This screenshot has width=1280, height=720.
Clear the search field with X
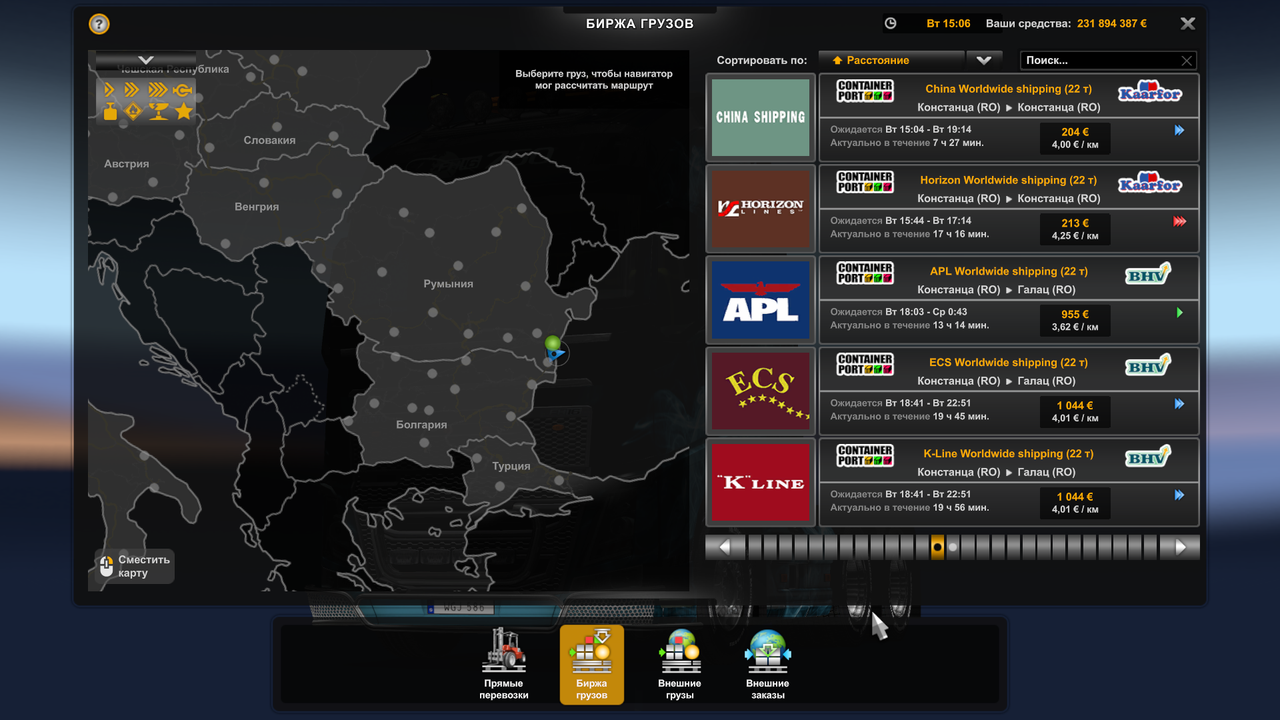point(1187,61)
